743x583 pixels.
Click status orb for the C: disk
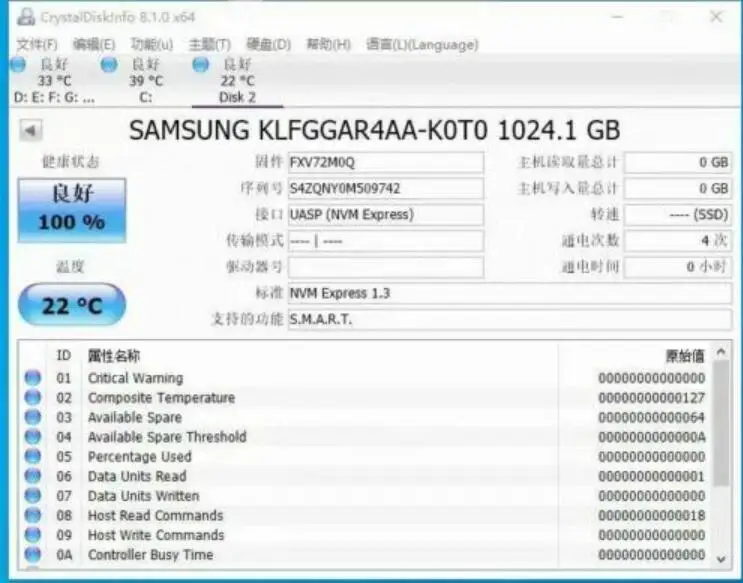(x=109, y=64)
